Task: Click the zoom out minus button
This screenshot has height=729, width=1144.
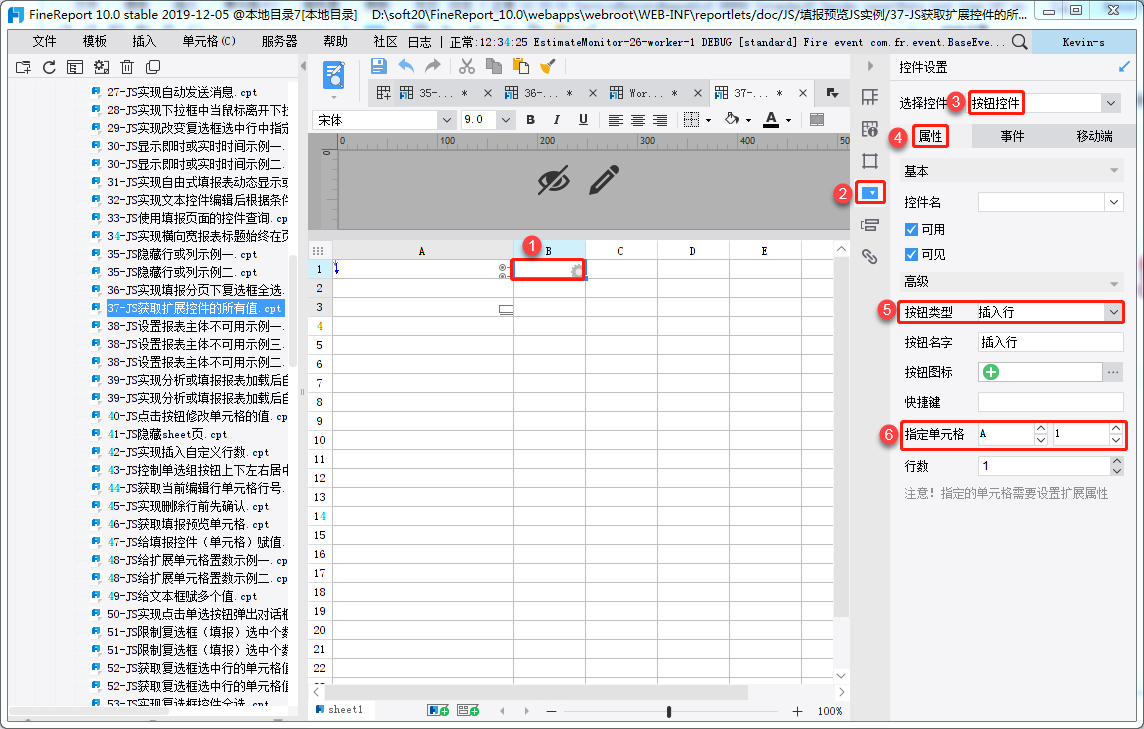Action: (552, 711)
